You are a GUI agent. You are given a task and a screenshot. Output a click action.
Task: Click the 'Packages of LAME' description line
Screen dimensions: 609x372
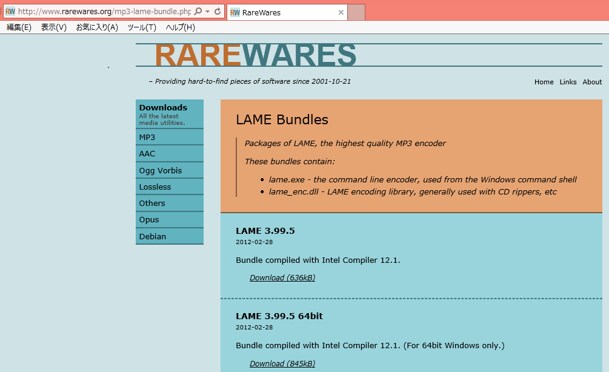pos(345,143)
